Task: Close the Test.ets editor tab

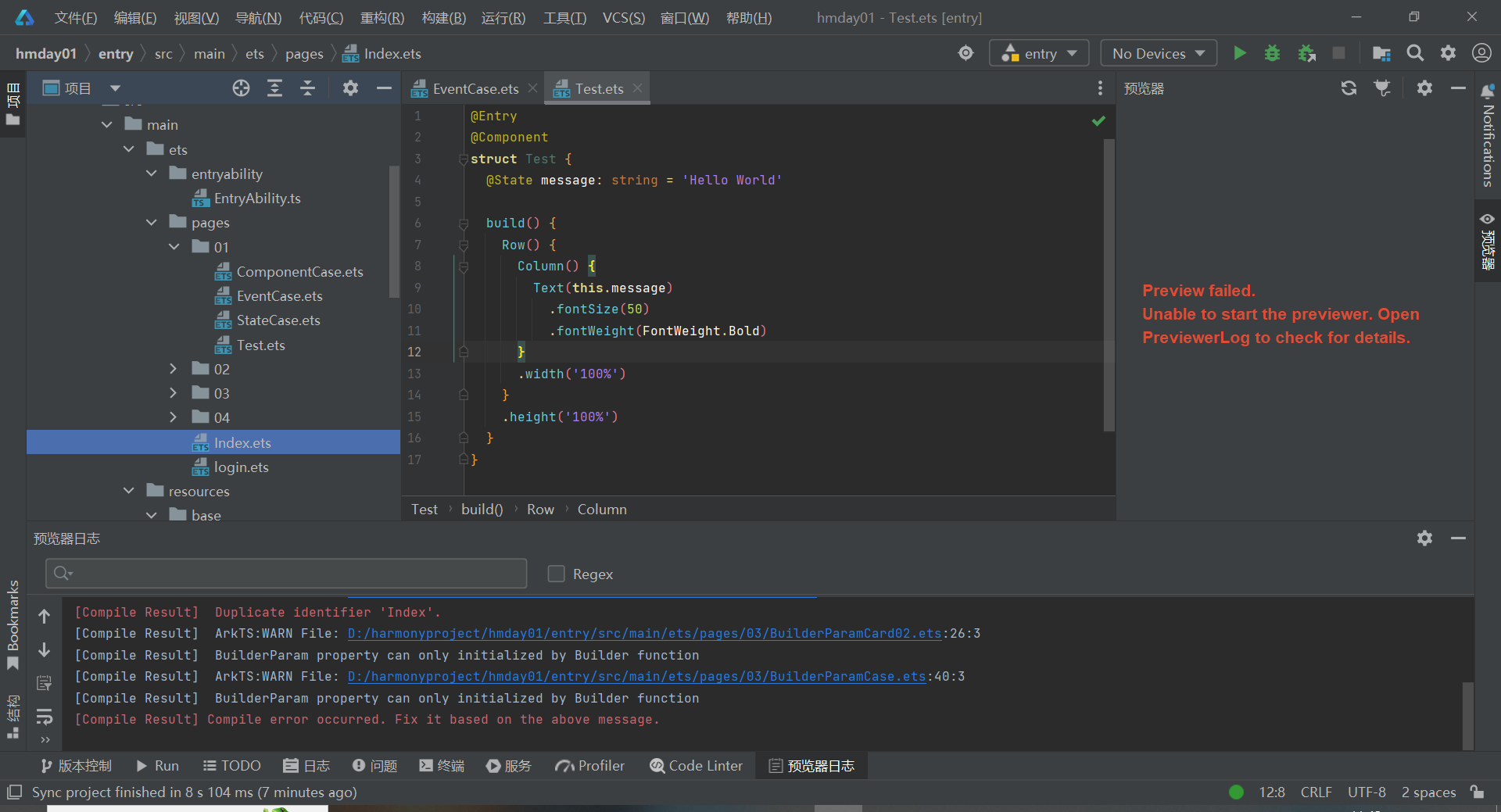Action: (638, 88)
